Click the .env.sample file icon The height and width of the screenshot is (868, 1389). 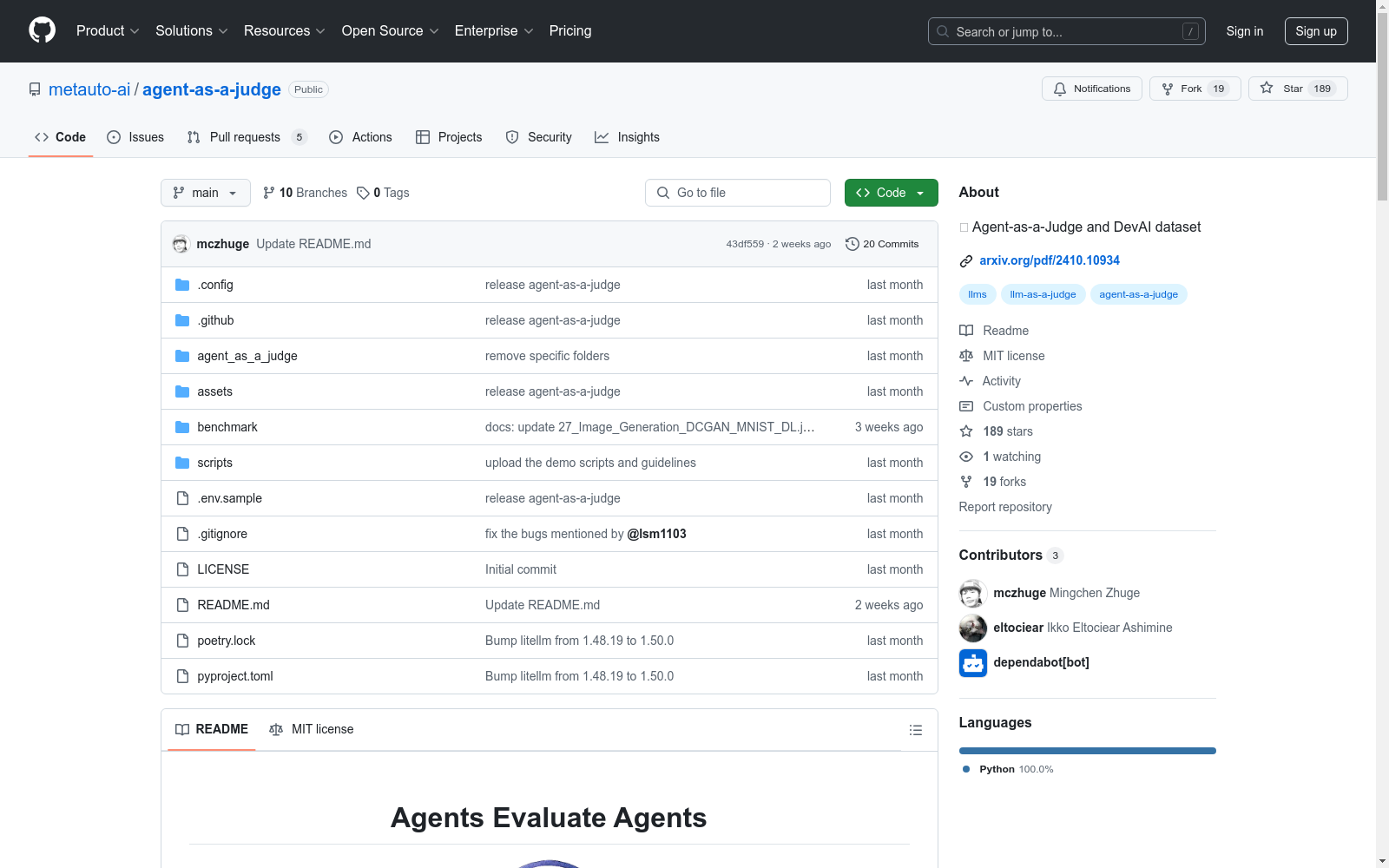[182, 498]
